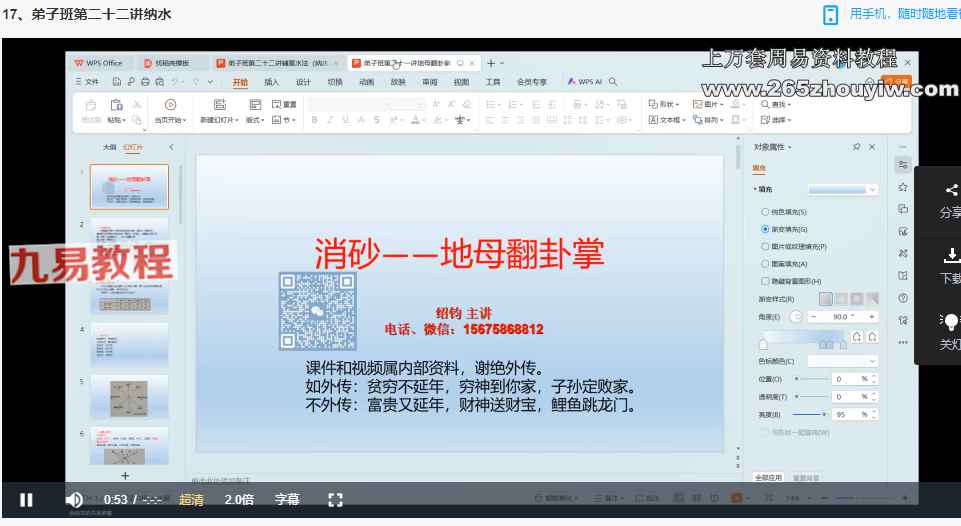This screenshot has height=526, width=961.
Task: Open the 图片 picture dropdown
Action: (708, 104)
